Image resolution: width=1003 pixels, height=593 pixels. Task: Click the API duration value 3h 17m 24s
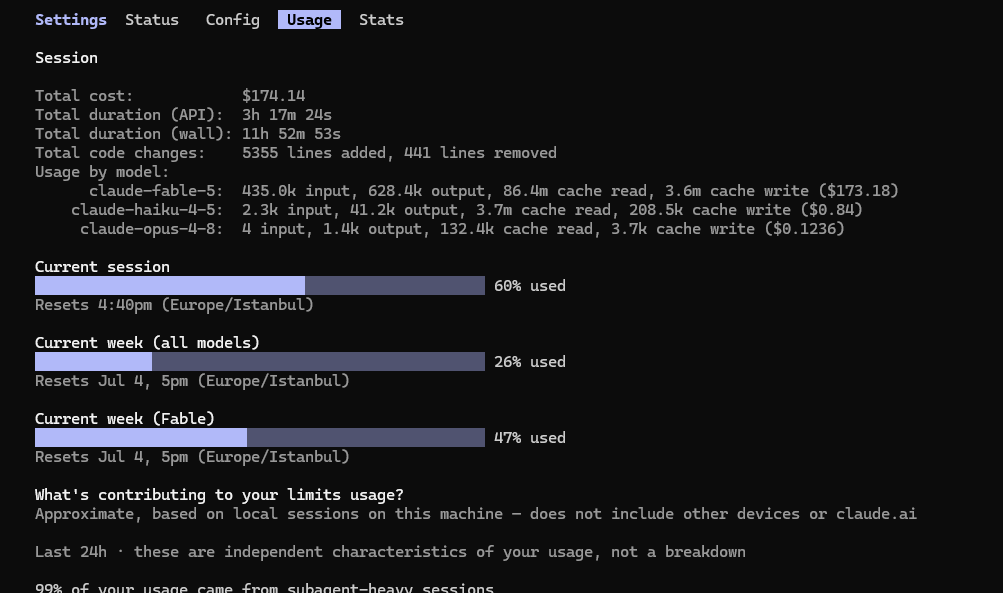pyautogui.click(x=287, y=115)
